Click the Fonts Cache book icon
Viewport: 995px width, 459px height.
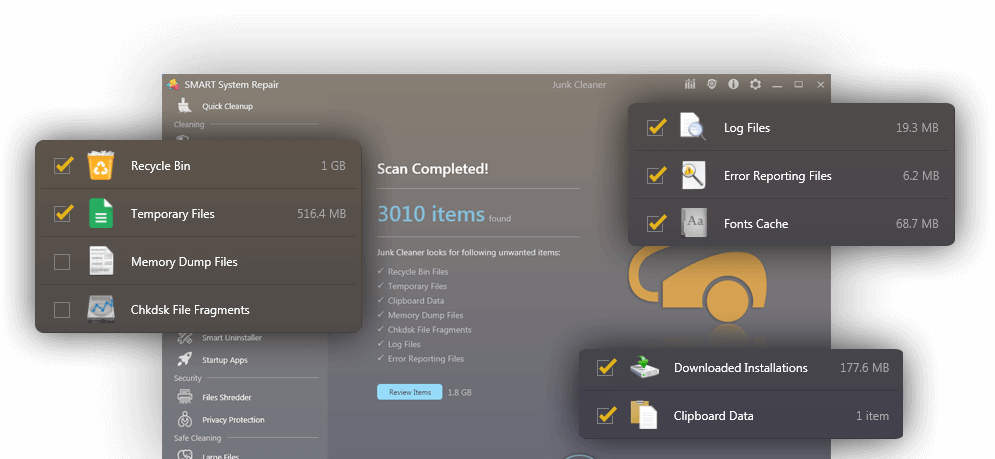tap(694, 223)
